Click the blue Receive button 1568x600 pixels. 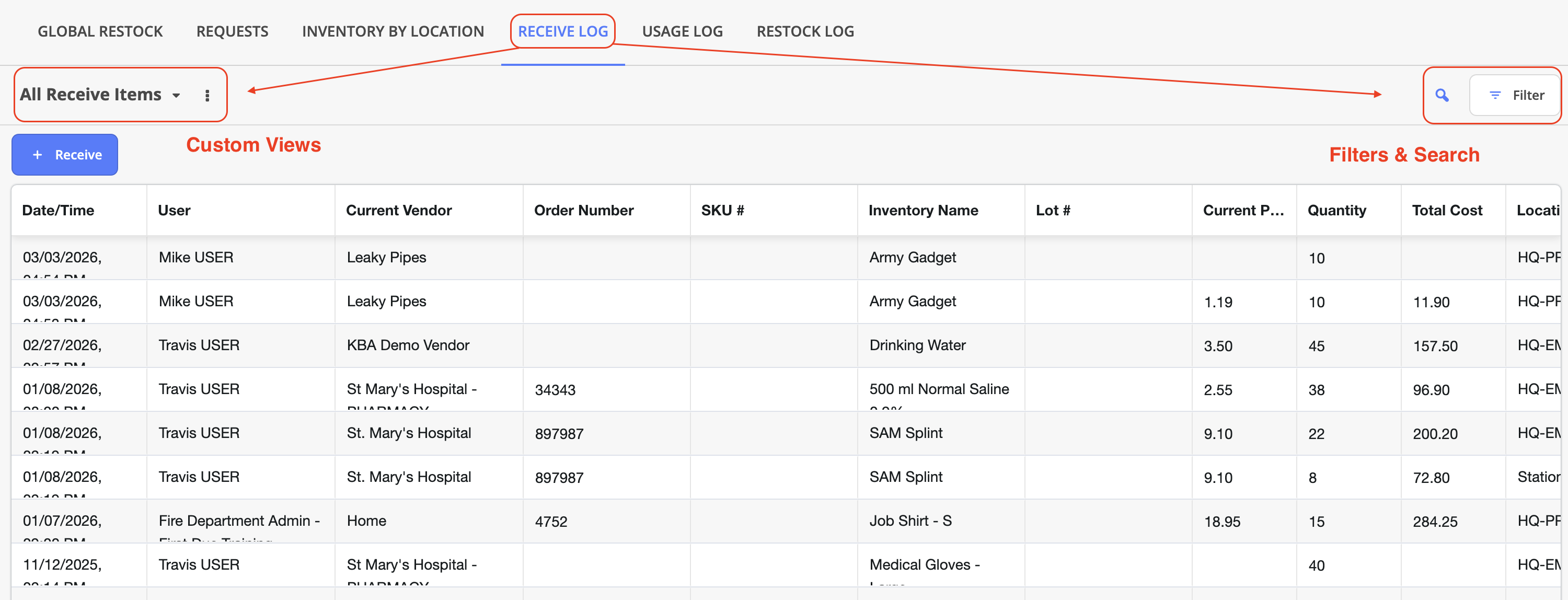click(64, 155)
